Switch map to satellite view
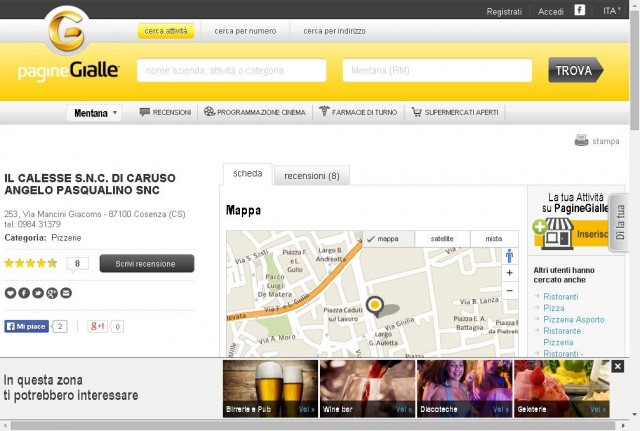This screenshot has width=640, height=431. click(x=442, y=239)
